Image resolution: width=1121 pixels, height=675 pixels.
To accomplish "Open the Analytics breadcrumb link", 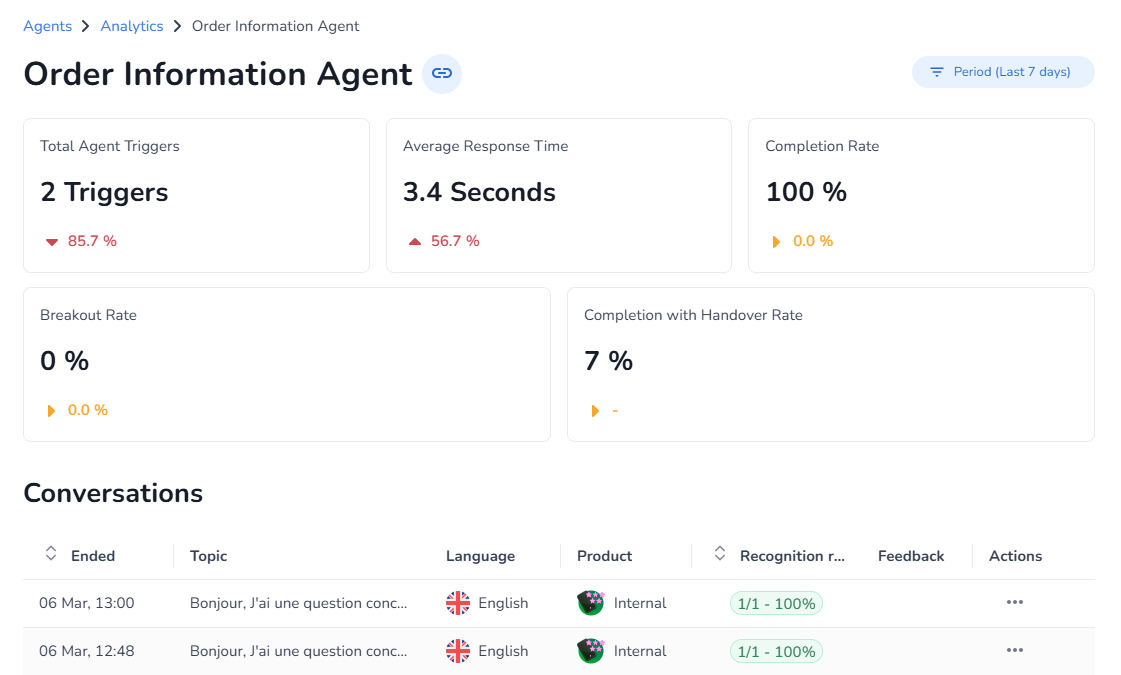I will tap(132, 26).
